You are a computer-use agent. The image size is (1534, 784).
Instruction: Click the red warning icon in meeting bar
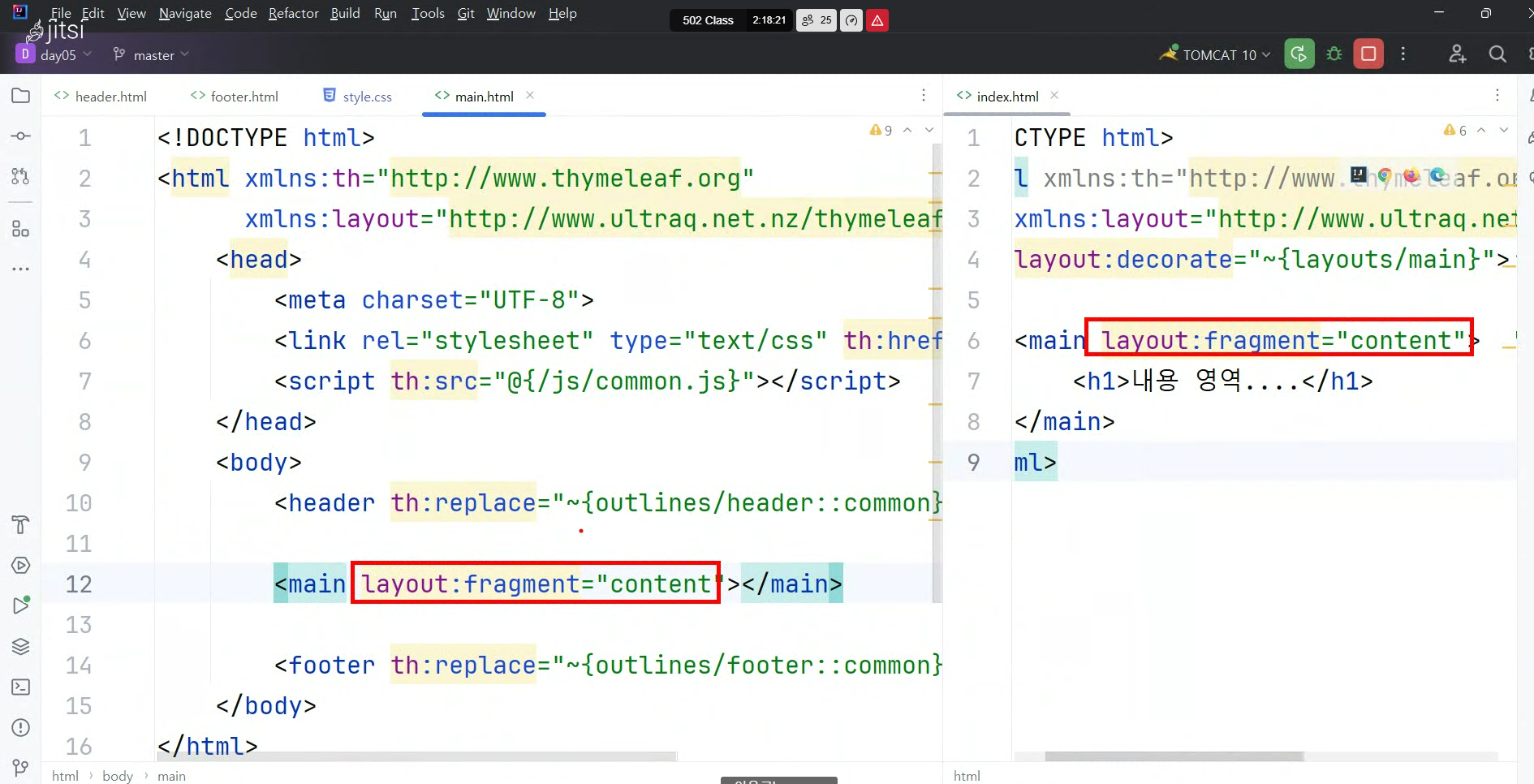click(877, 20)
